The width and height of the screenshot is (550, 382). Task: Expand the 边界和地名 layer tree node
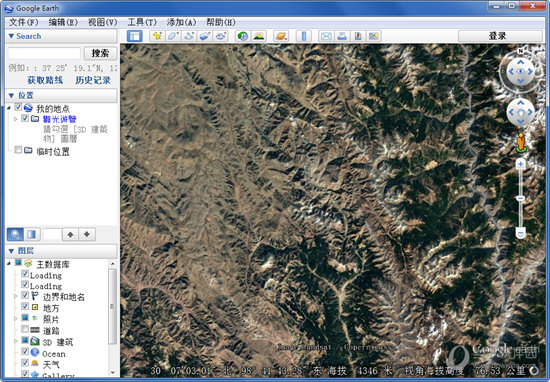pos(15,296)
